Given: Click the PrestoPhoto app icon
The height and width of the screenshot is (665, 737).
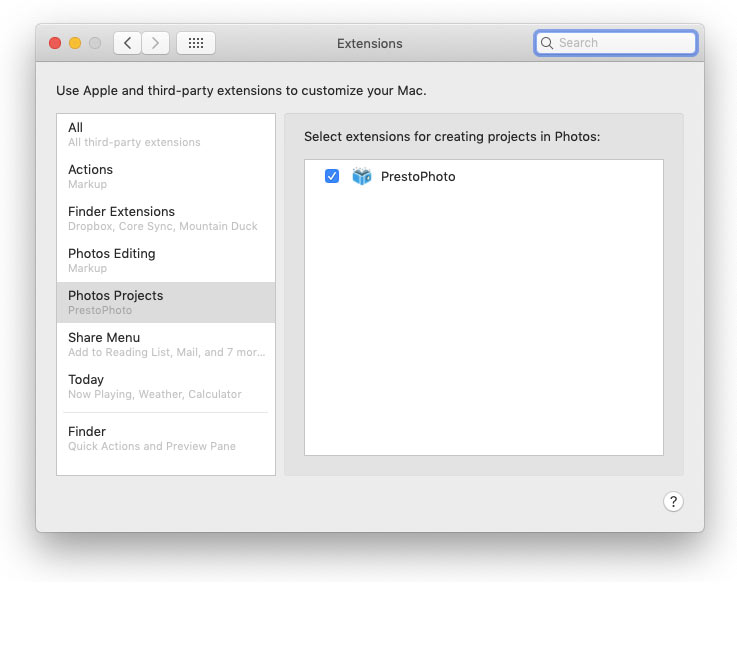Looking at the screenshot, I should click(361, 176).
